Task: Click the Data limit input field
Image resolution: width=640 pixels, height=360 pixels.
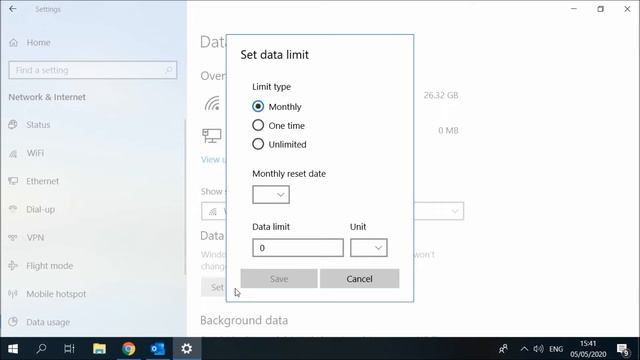Action: coord(298,248)
